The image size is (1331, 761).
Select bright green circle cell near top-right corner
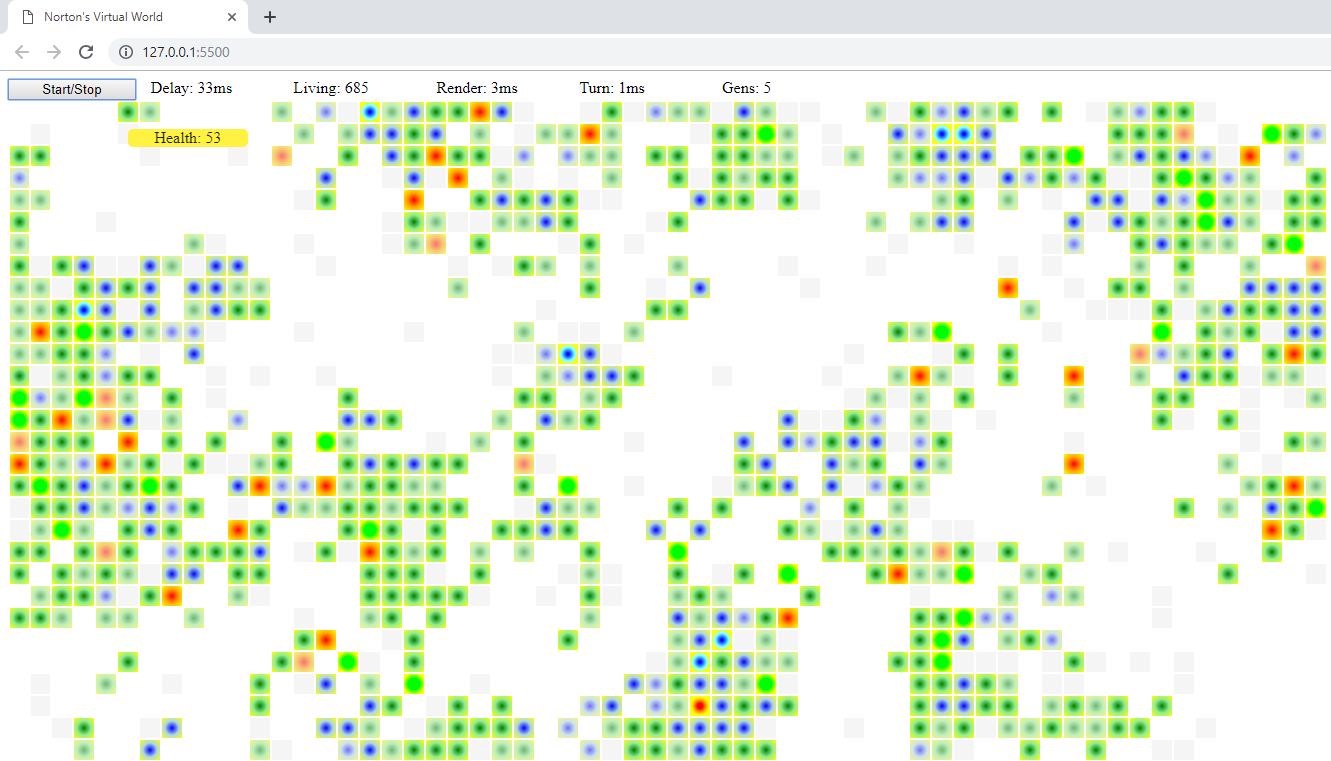tap(1272, 133)
